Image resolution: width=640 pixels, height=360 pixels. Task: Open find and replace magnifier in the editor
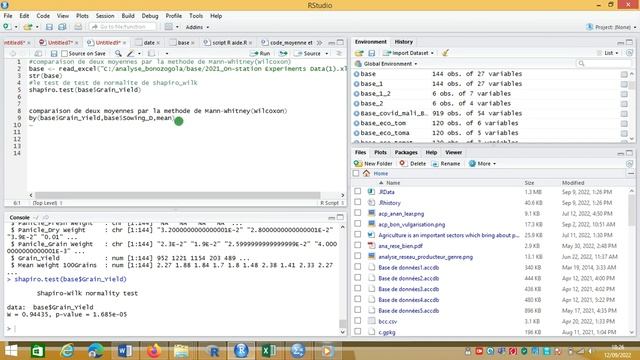[118, 53]
